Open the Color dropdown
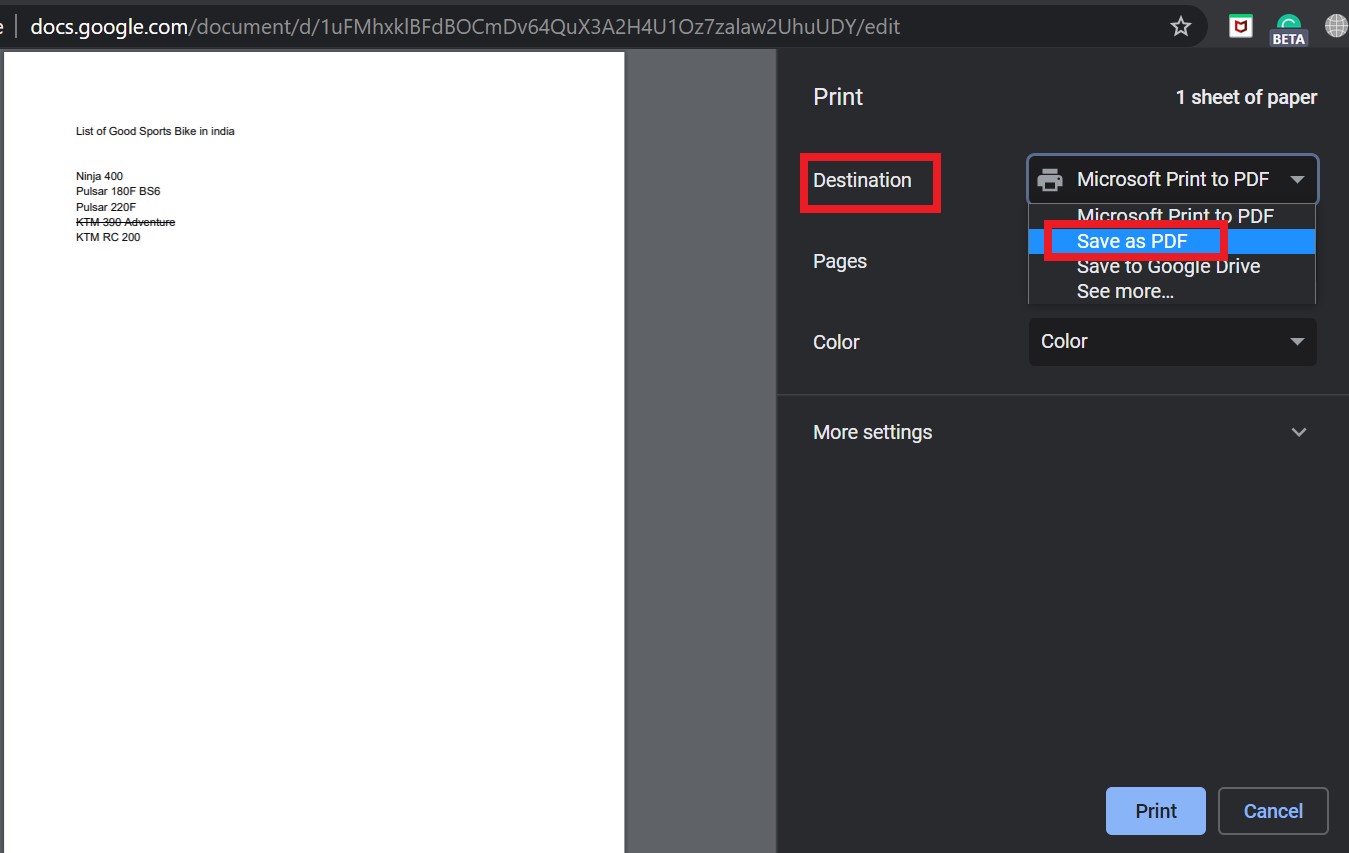This screenshot has width=1349, height=853. pos(1171,341)
